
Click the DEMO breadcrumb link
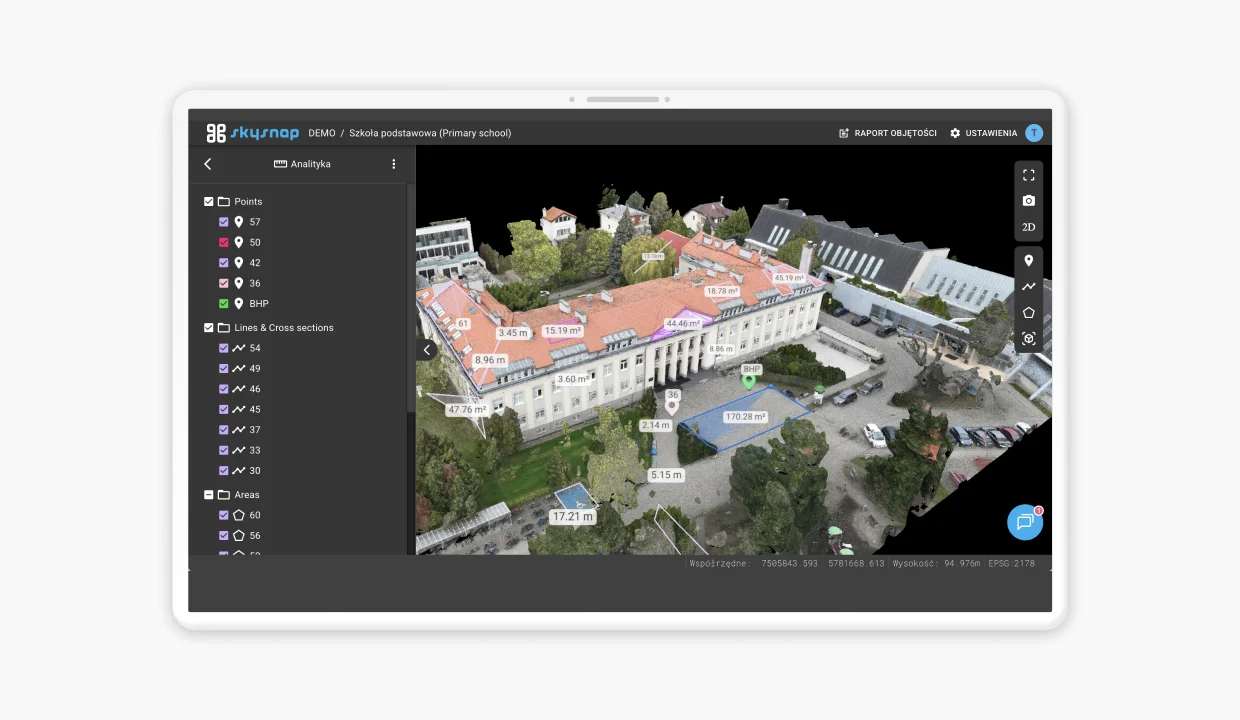[x=322, y=133]
